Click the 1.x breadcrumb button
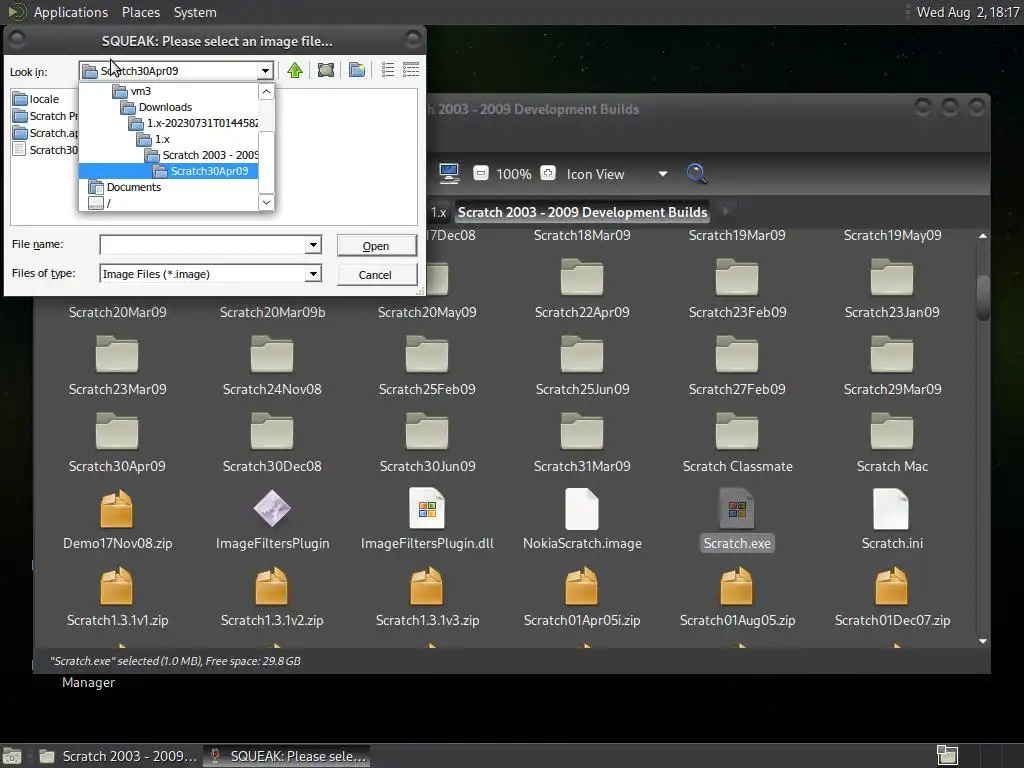This screenshot has width=1024, height=768. click(x=439, y=212)
